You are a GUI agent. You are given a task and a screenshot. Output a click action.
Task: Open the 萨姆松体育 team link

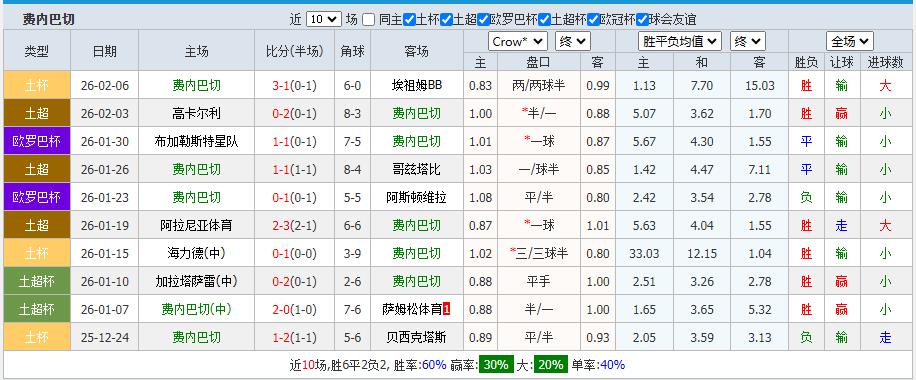[x=412, y=310]
